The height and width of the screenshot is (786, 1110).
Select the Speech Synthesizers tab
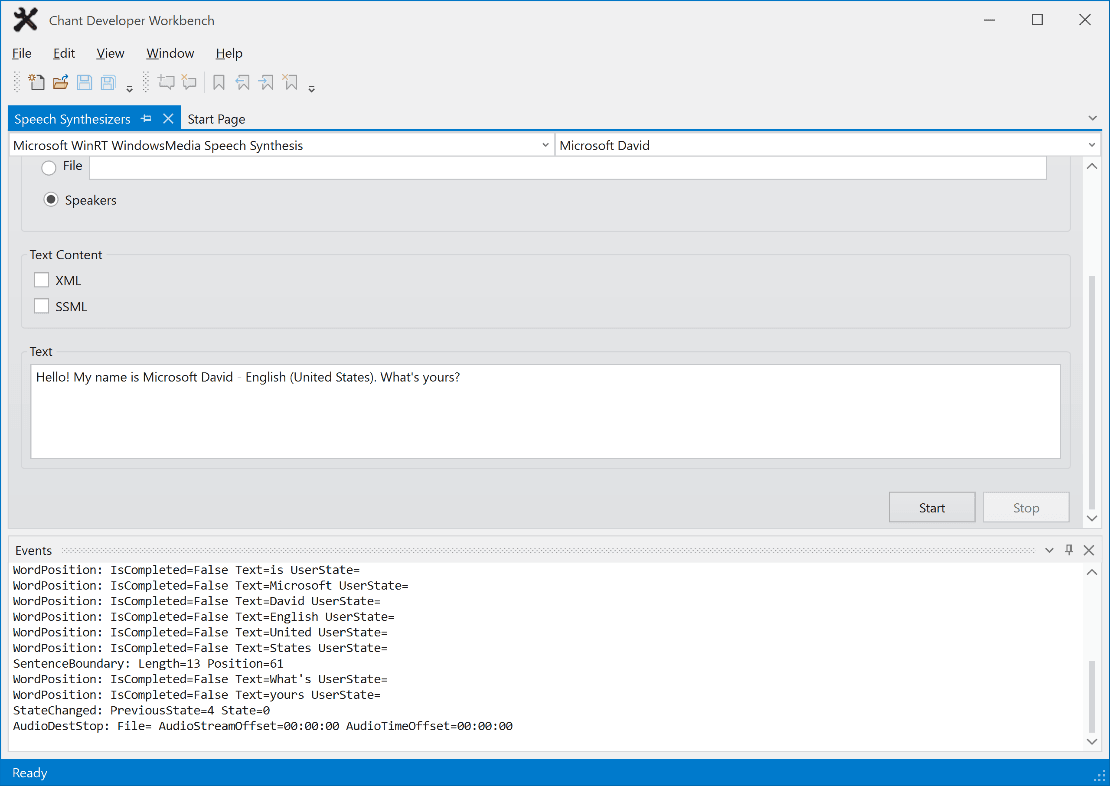[72, 119]
